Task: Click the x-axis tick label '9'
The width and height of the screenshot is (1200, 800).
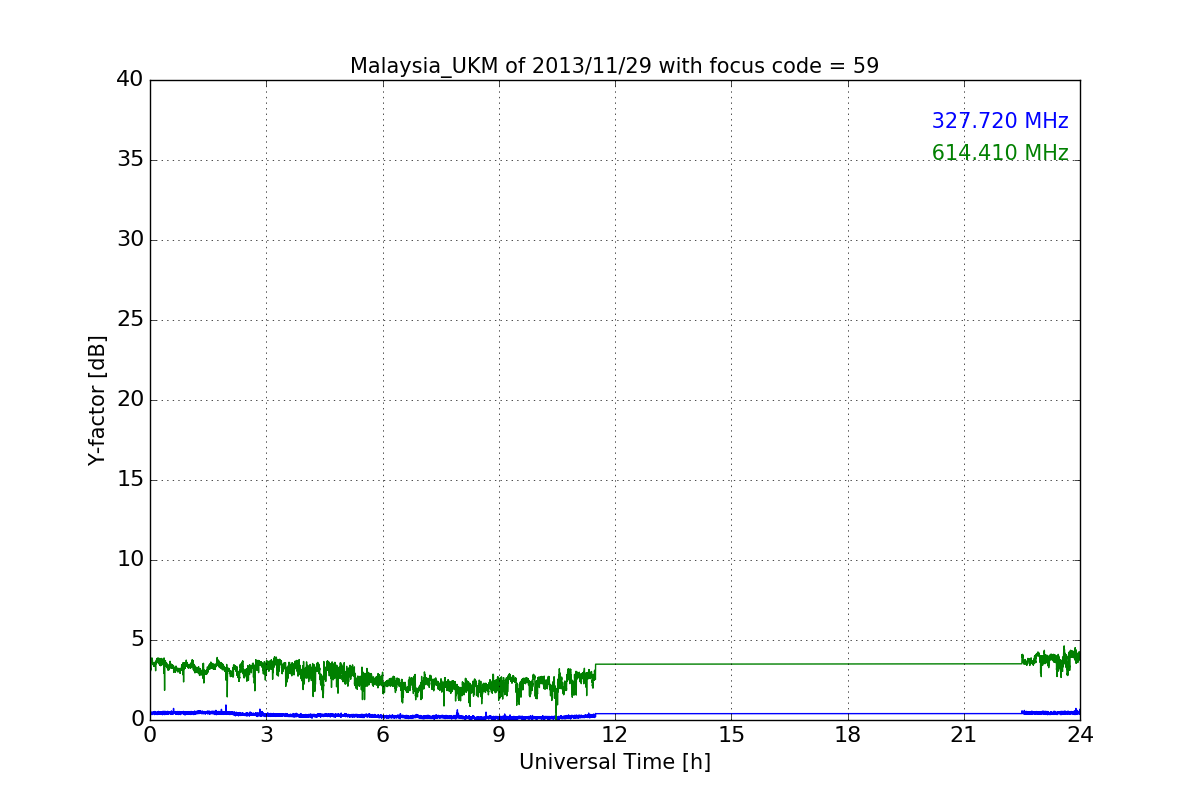Action: point(499,735)
